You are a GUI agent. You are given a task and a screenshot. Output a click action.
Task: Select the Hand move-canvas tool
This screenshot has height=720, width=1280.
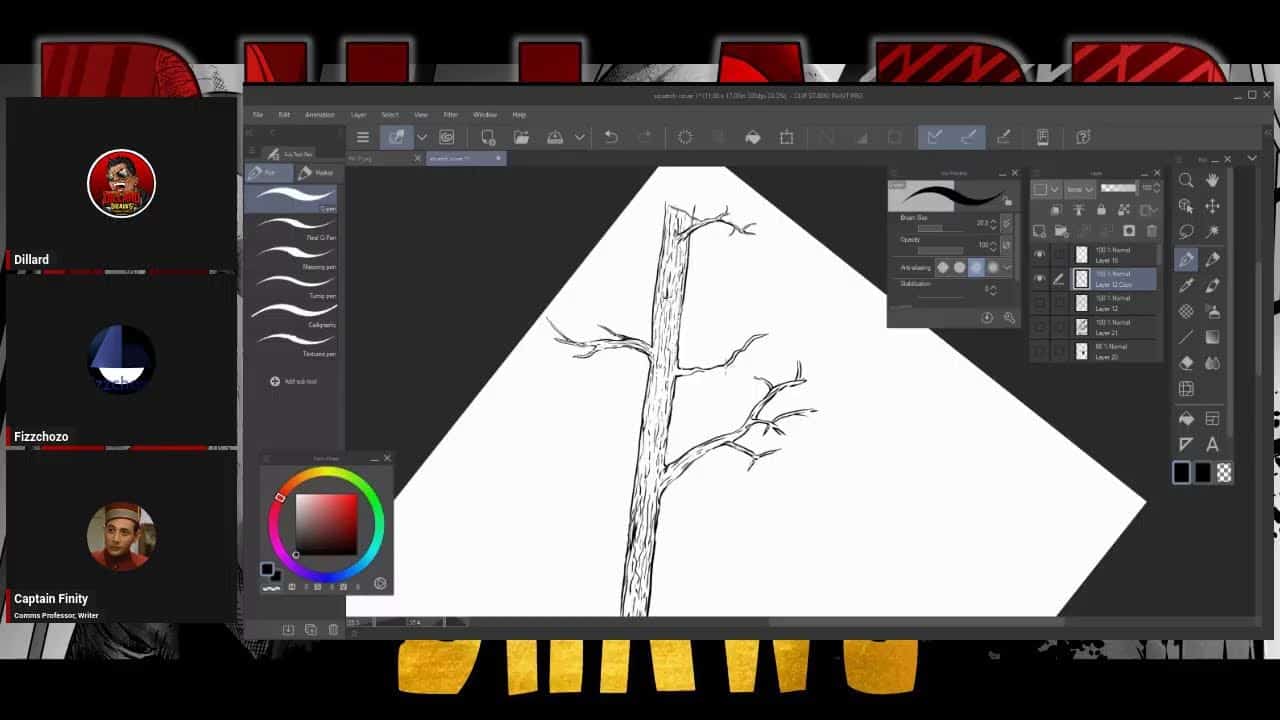point(1212,180)
